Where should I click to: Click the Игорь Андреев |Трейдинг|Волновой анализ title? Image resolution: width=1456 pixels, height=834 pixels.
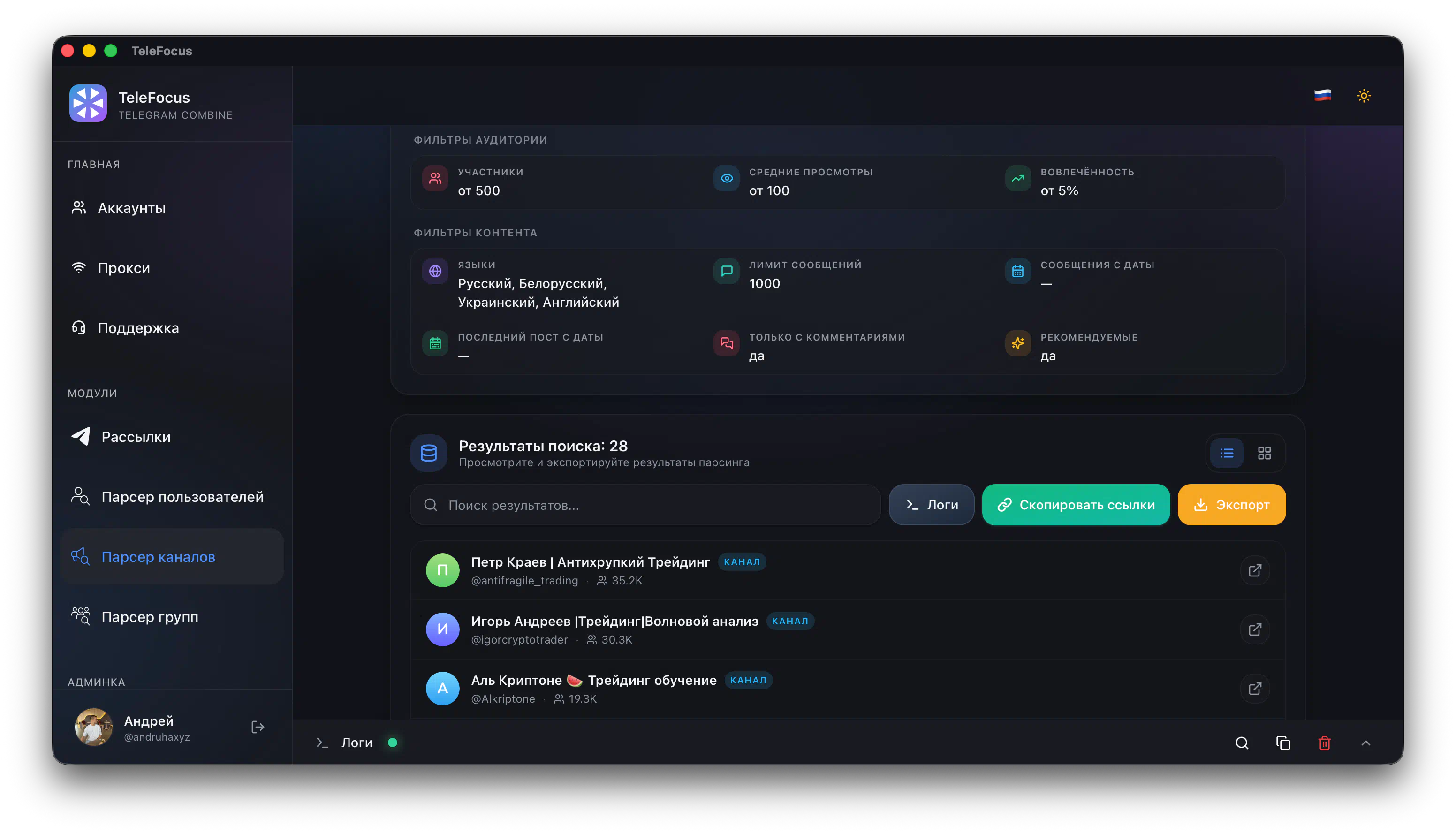(x=614, y=622)
